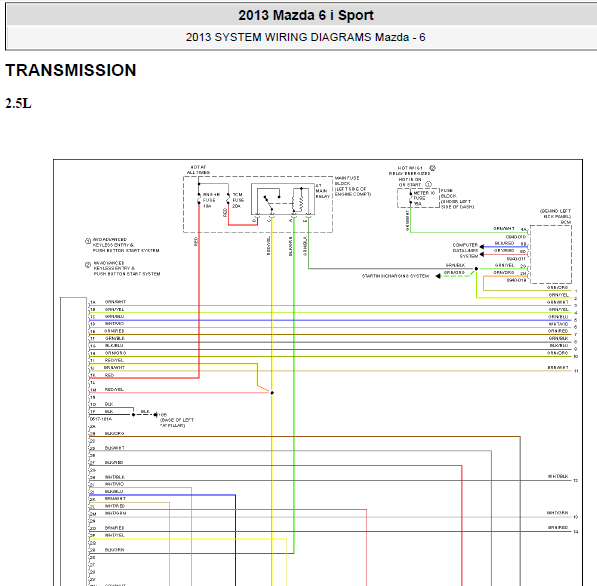Click the COMPUTER DATA LINES SYSTEM reference
The image size is (597, 586).
pos(465,251)
